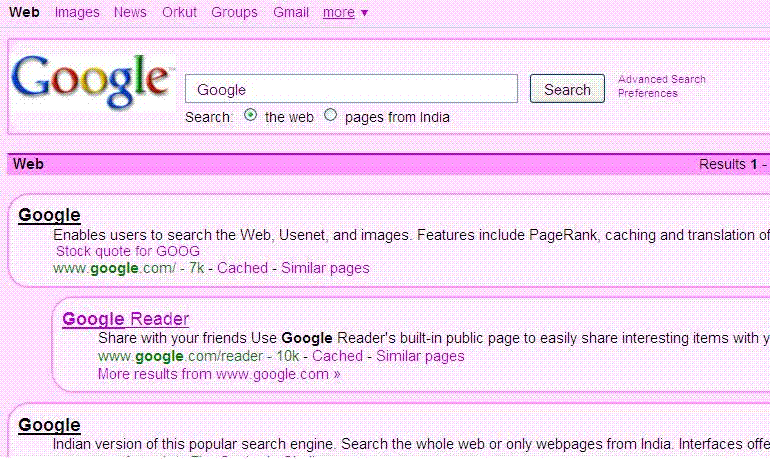This screenshot has width=770, height=459.
Task: Expand the 'more' dropdown in top navigation
Action: pos(345,12)
